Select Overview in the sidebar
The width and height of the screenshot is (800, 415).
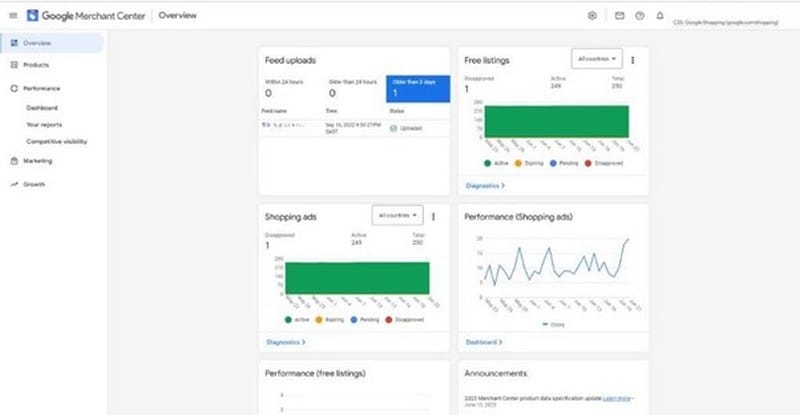coord(52,43)
